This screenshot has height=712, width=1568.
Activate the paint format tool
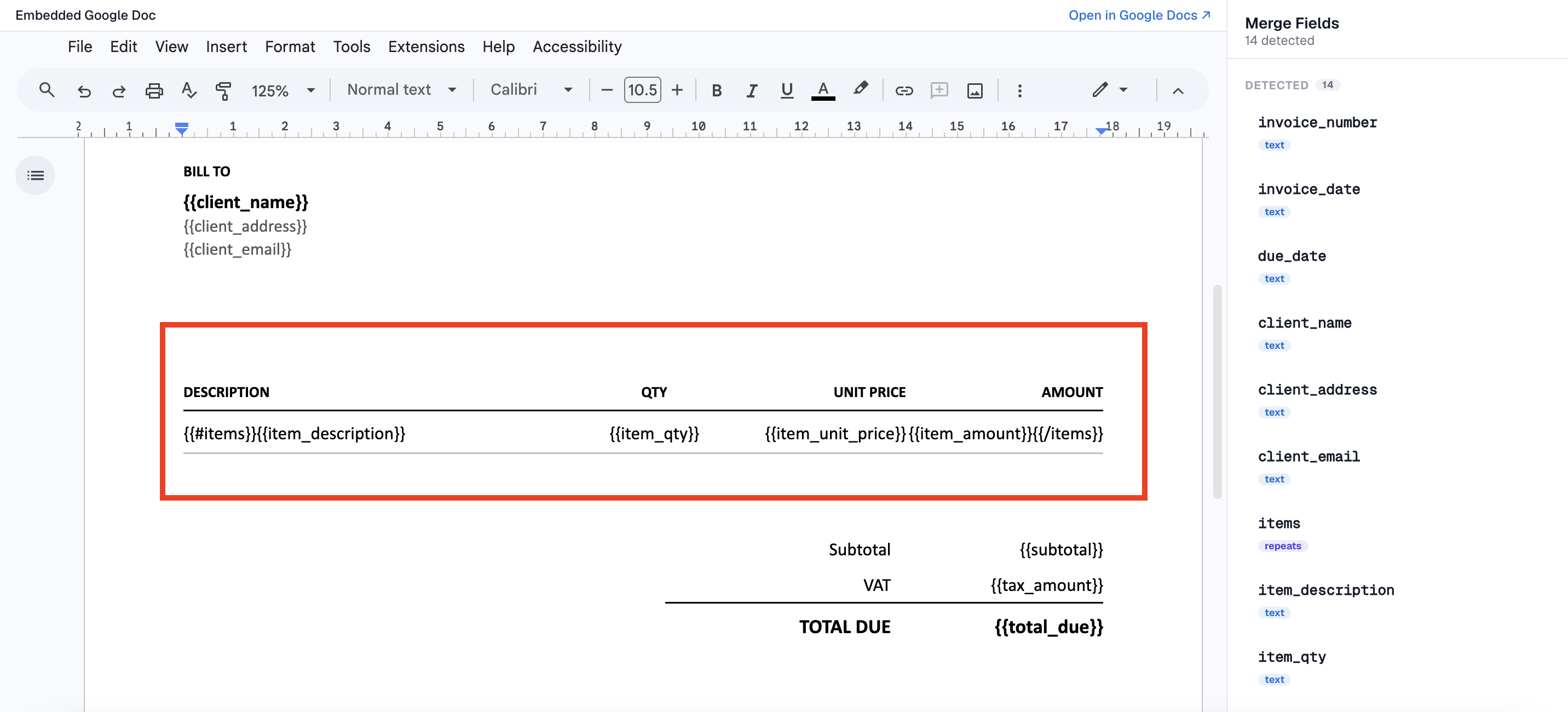pos(223,91)
